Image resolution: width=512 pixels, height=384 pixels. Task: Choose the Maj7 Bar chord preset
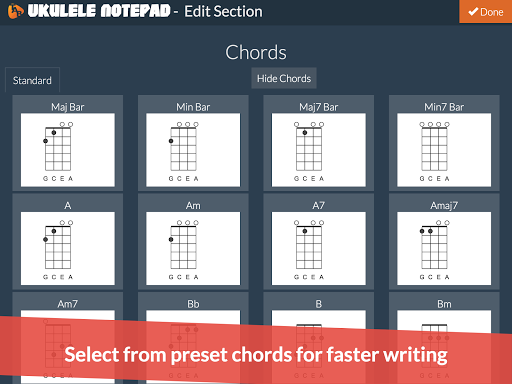tap(318, 143)
